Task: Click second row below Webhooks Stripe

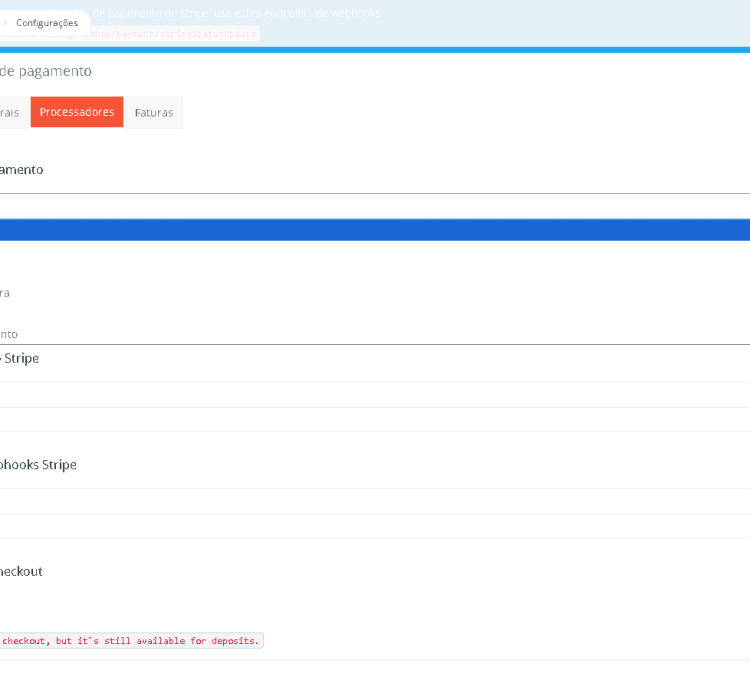Action: click(x=375, y=526)
